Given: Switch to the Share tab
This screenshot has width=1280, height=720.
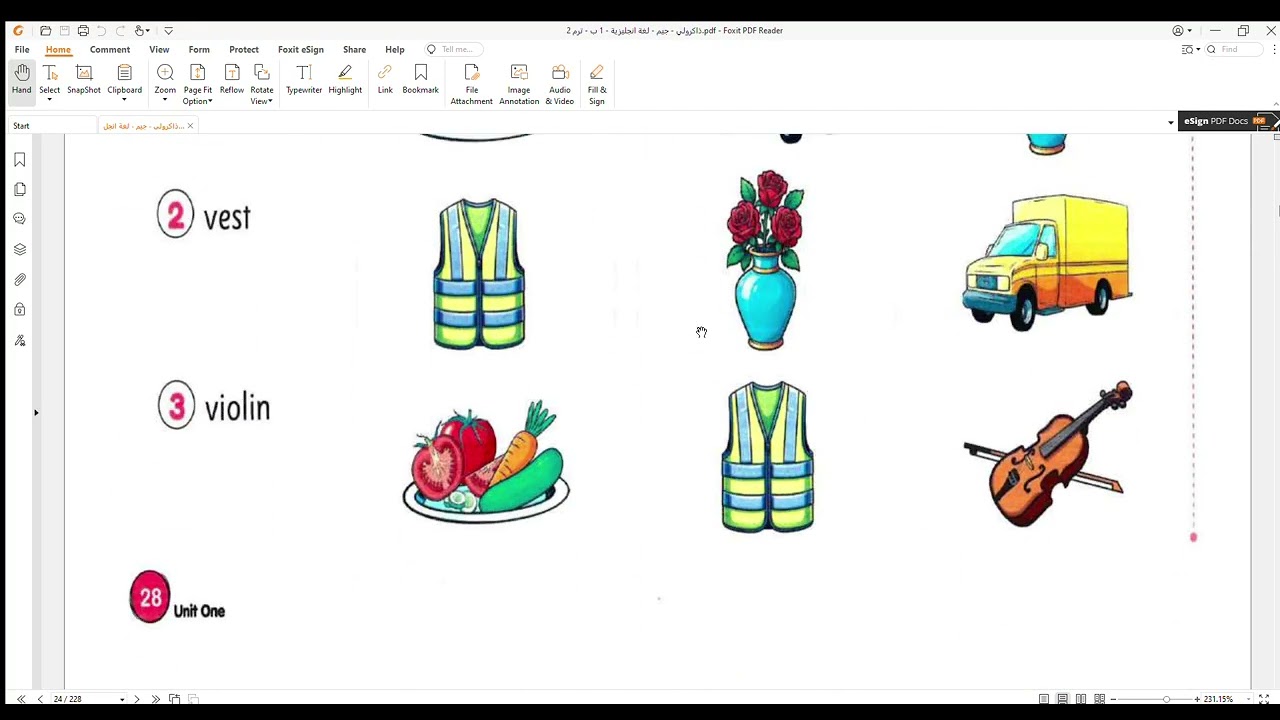Looking at the screenshot, I should 354,49.
